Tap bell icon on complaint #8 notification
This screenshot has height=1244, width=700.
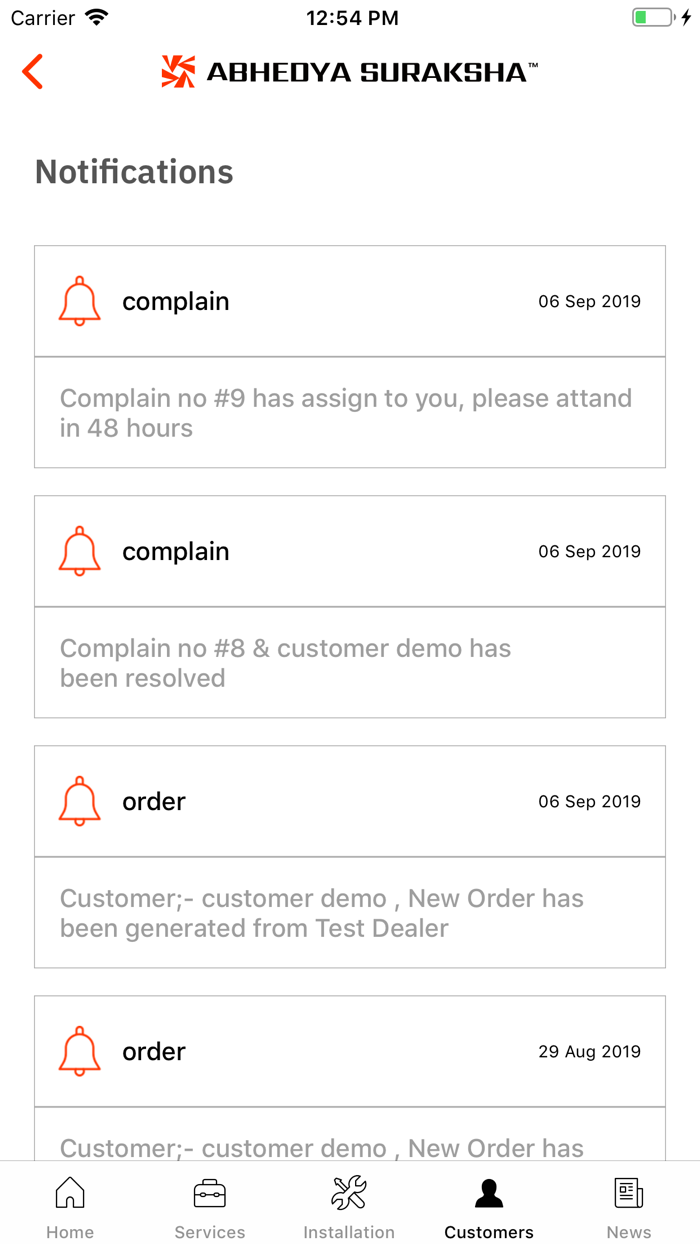80,551
